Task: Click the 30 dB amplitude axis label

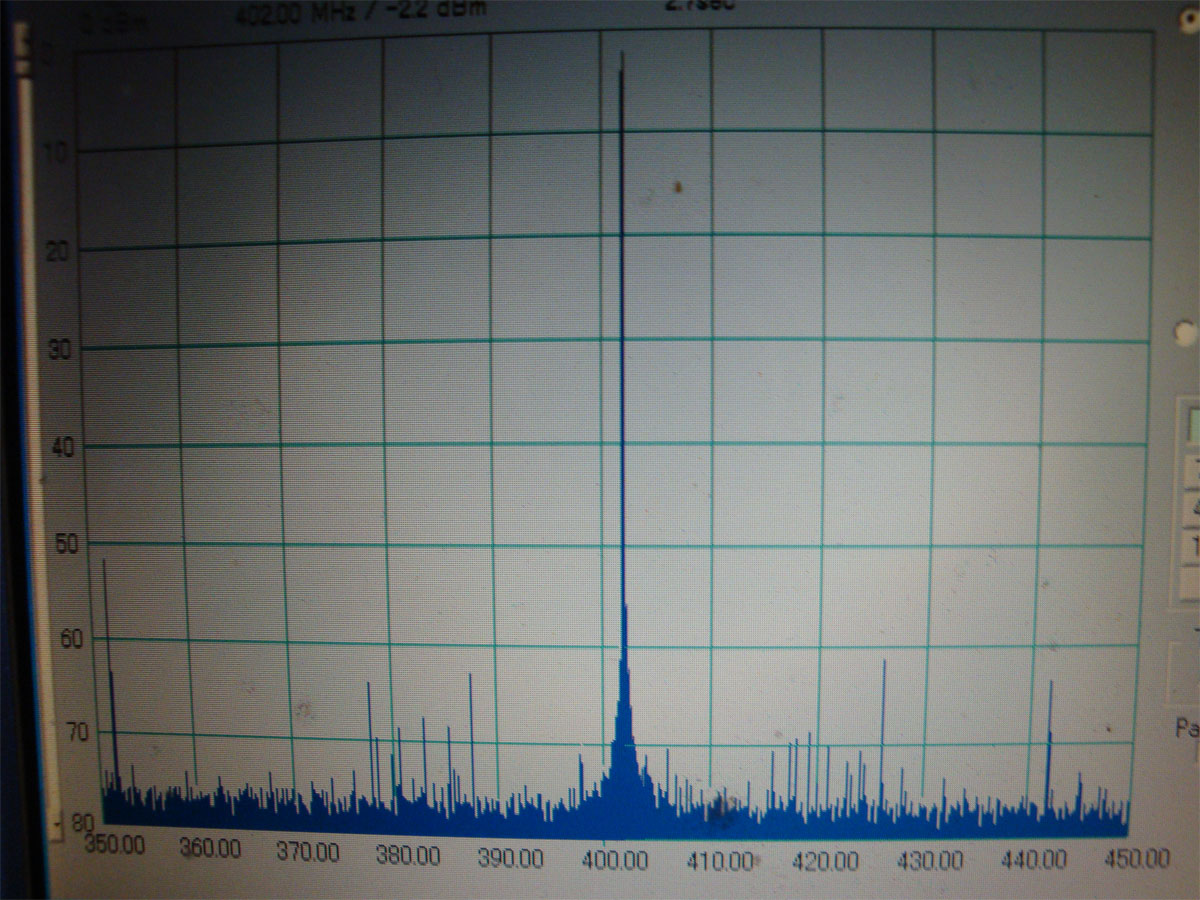Action: [x=61, y=350]
